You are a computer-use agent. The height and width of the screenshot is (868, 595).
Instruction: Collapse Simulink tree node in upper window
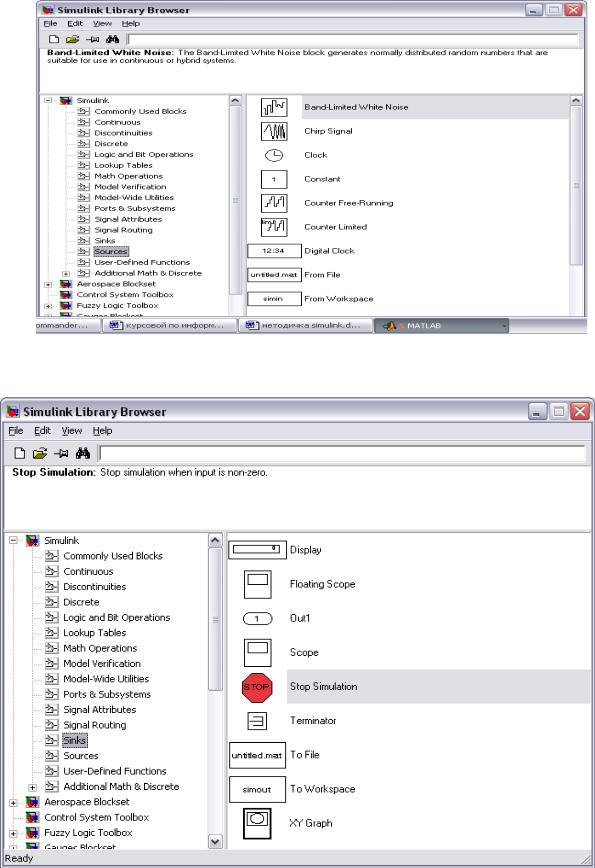[x=48, y=100]
